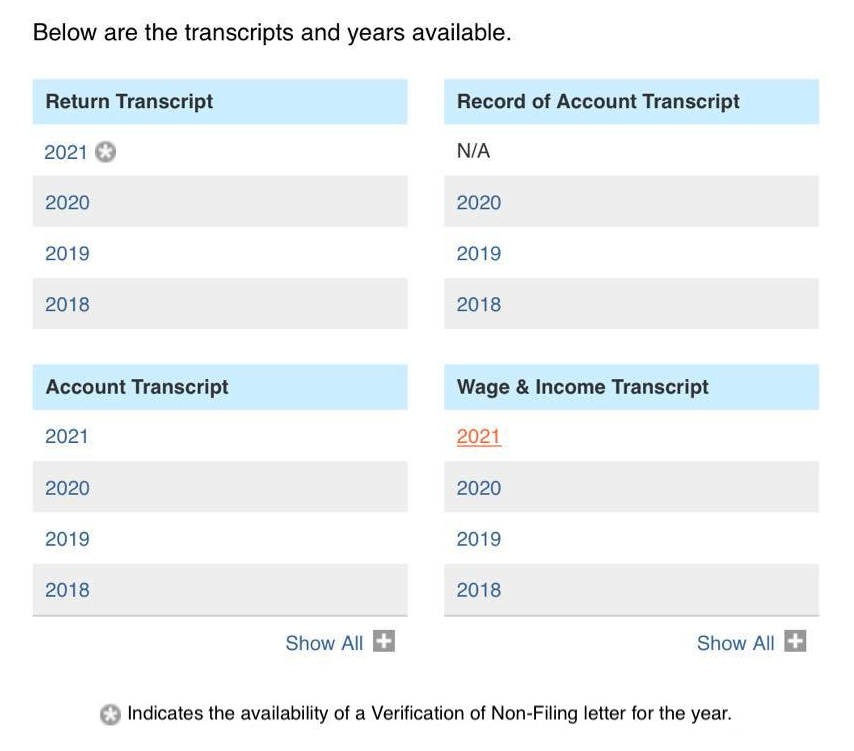854x751 pixels.
Task: Open the 2018 Record of Account Transcript
Action: click(x=478, y=305)
